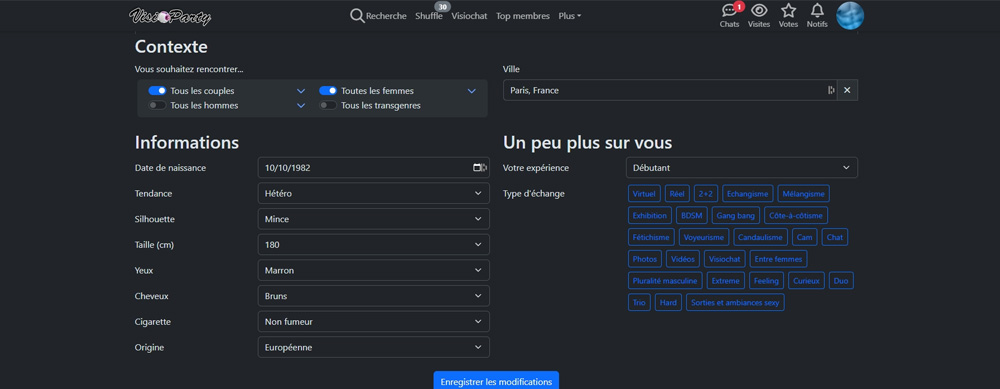Click the icon inside the Ville field
Viewport: 1000px width, 389px height.
click(x=830, y=91)
